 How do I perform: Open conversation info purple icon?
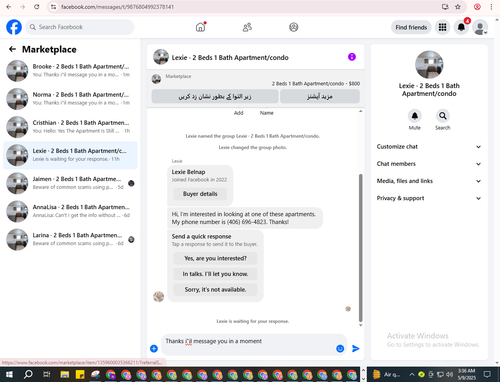point(352,57)
